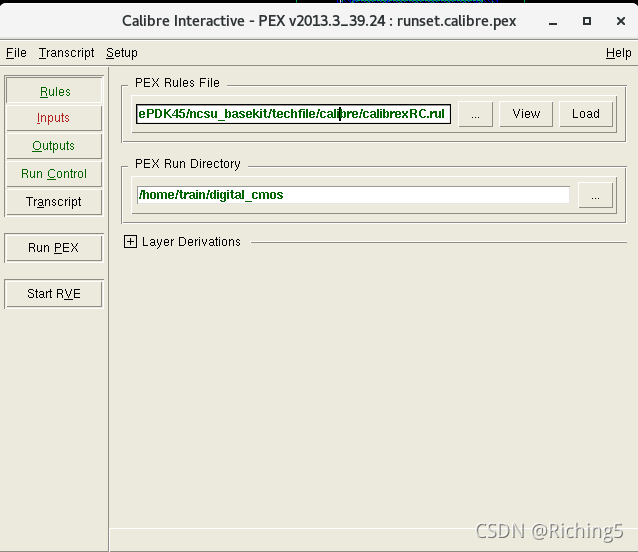
Task: Open the Setup menu
Action: click(122, 53)
